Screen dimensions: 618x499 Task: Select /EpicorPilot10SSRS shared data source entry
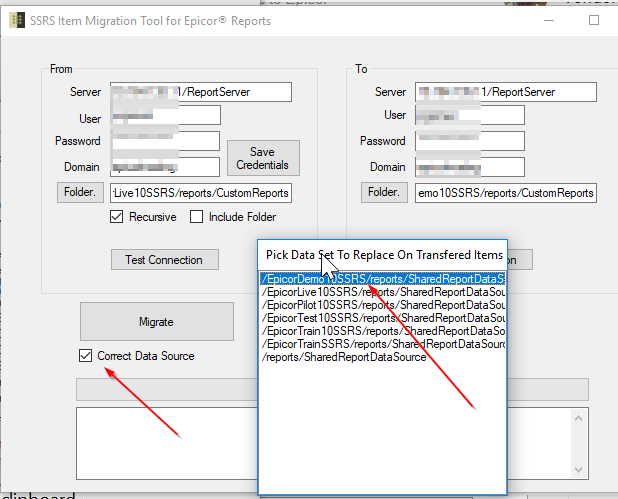[382, 305]
